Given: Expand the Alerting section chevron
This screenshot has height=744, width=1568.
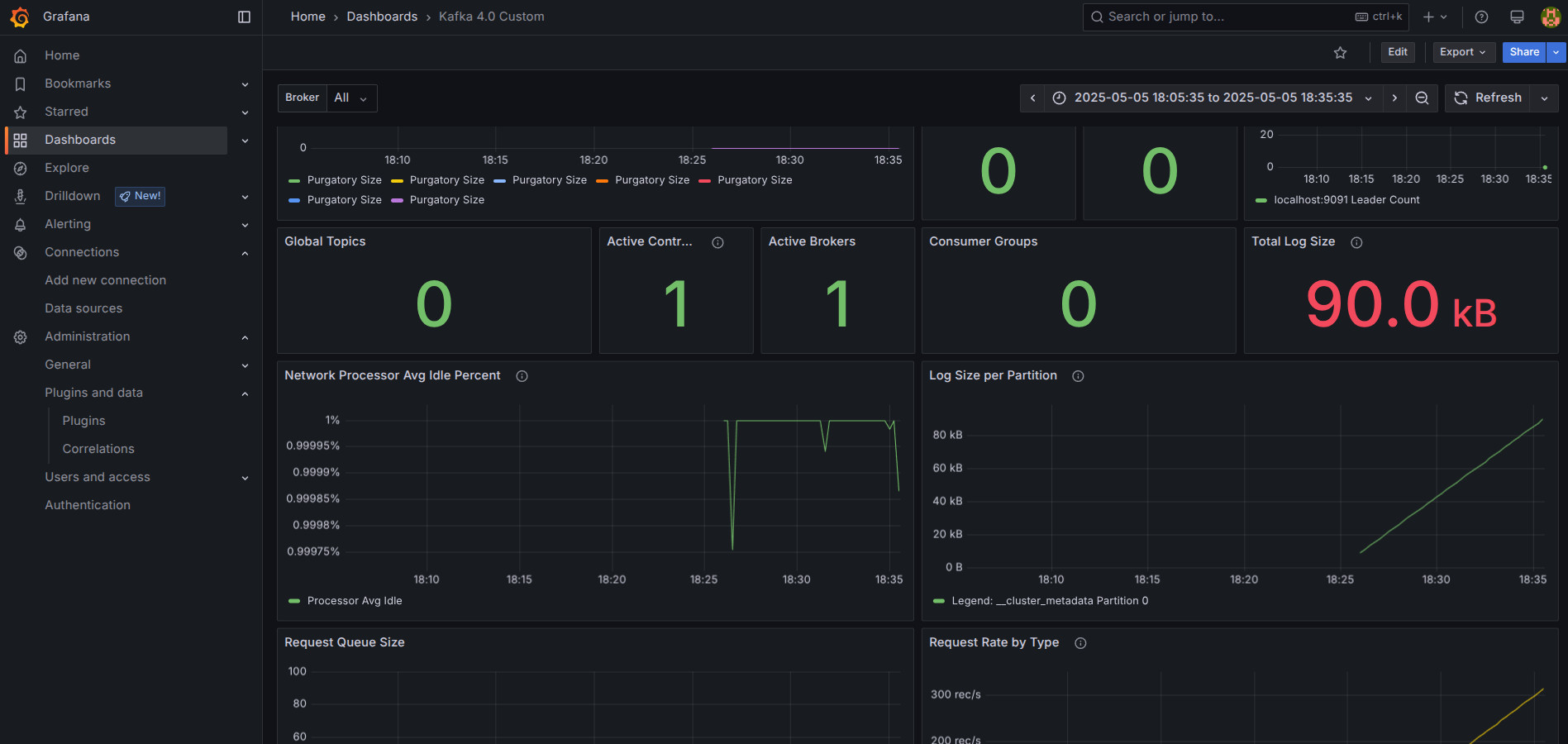Looking at the screenshot, I should [x=245, y=225].
